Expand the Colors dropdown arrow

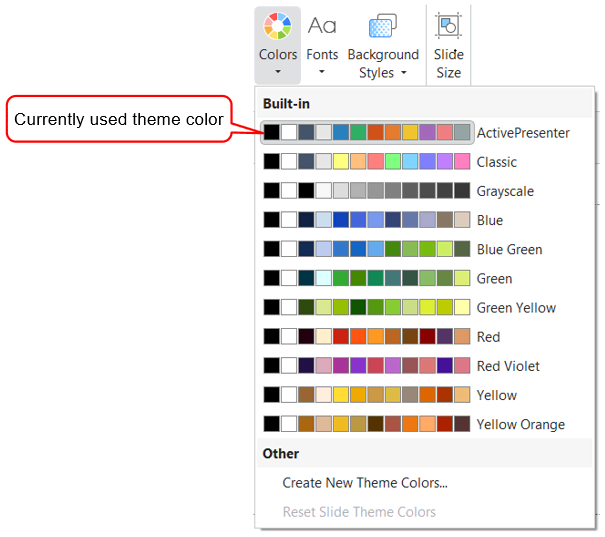point(277,72)
